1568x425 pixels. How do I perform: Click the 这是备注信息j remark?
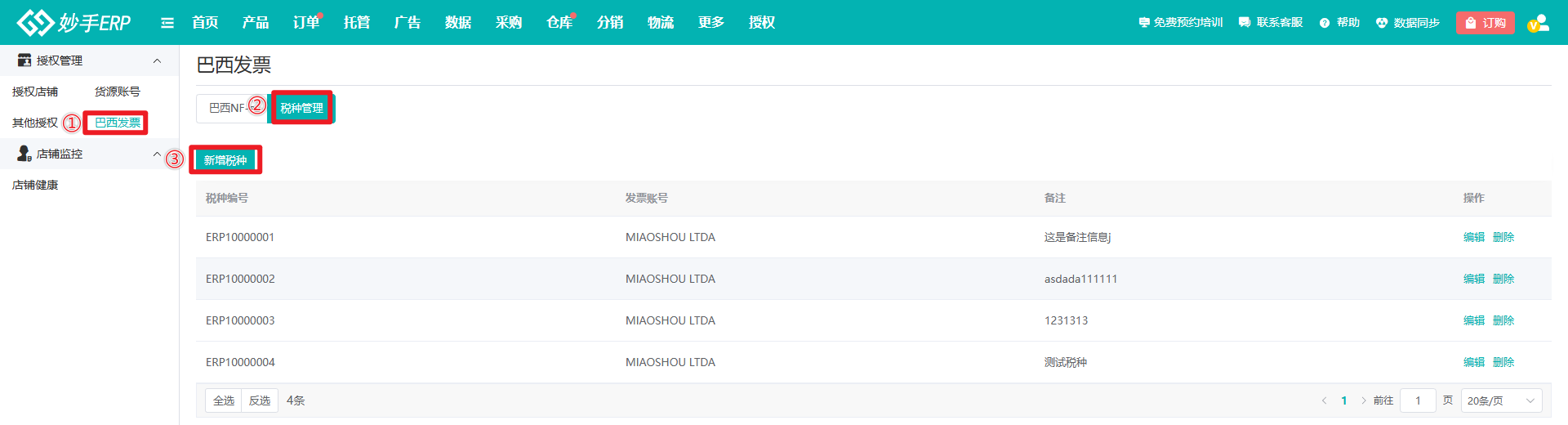(1077, 237)
